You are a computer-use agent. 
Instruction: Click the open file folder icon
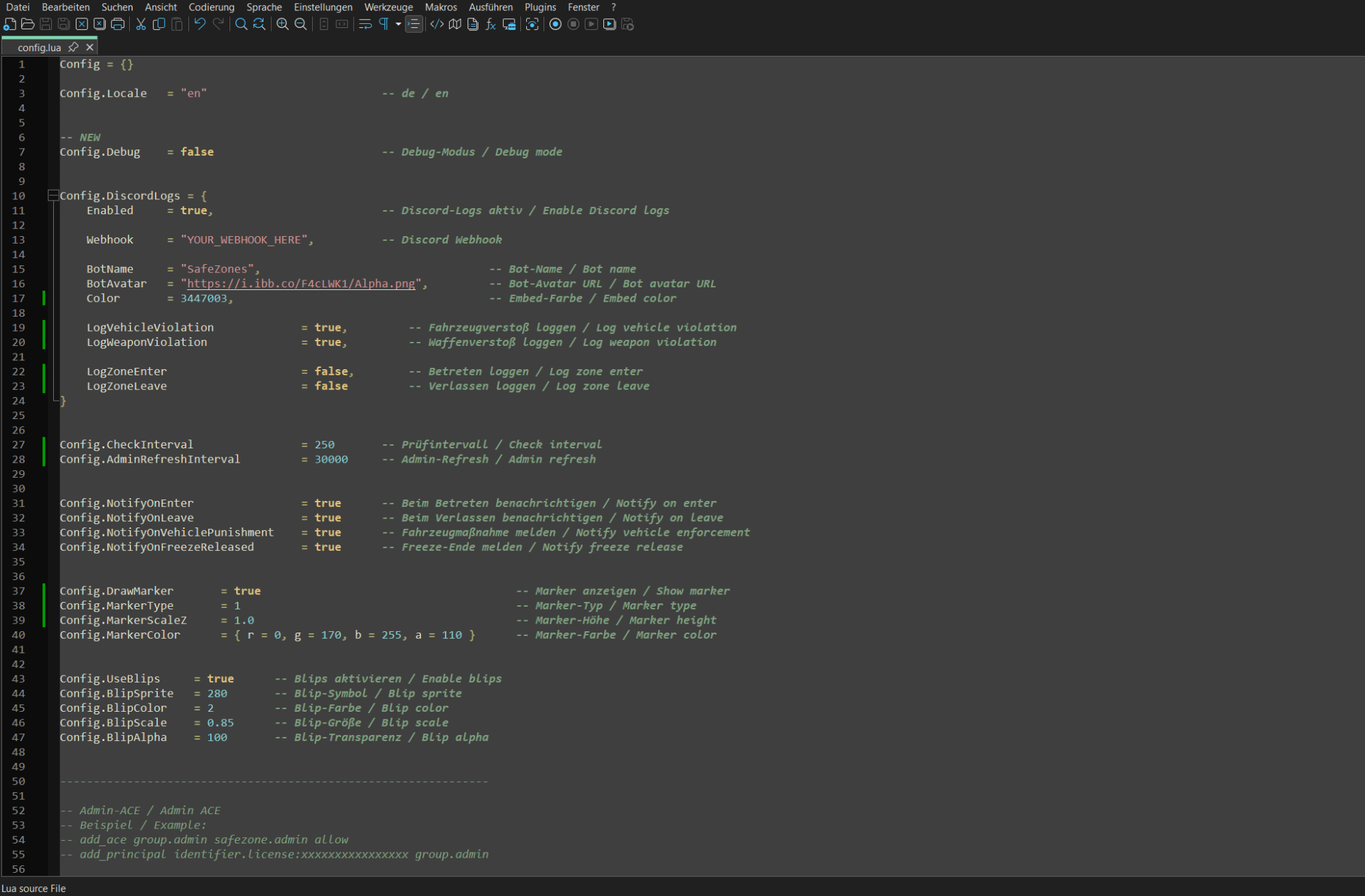click(28, 25)
